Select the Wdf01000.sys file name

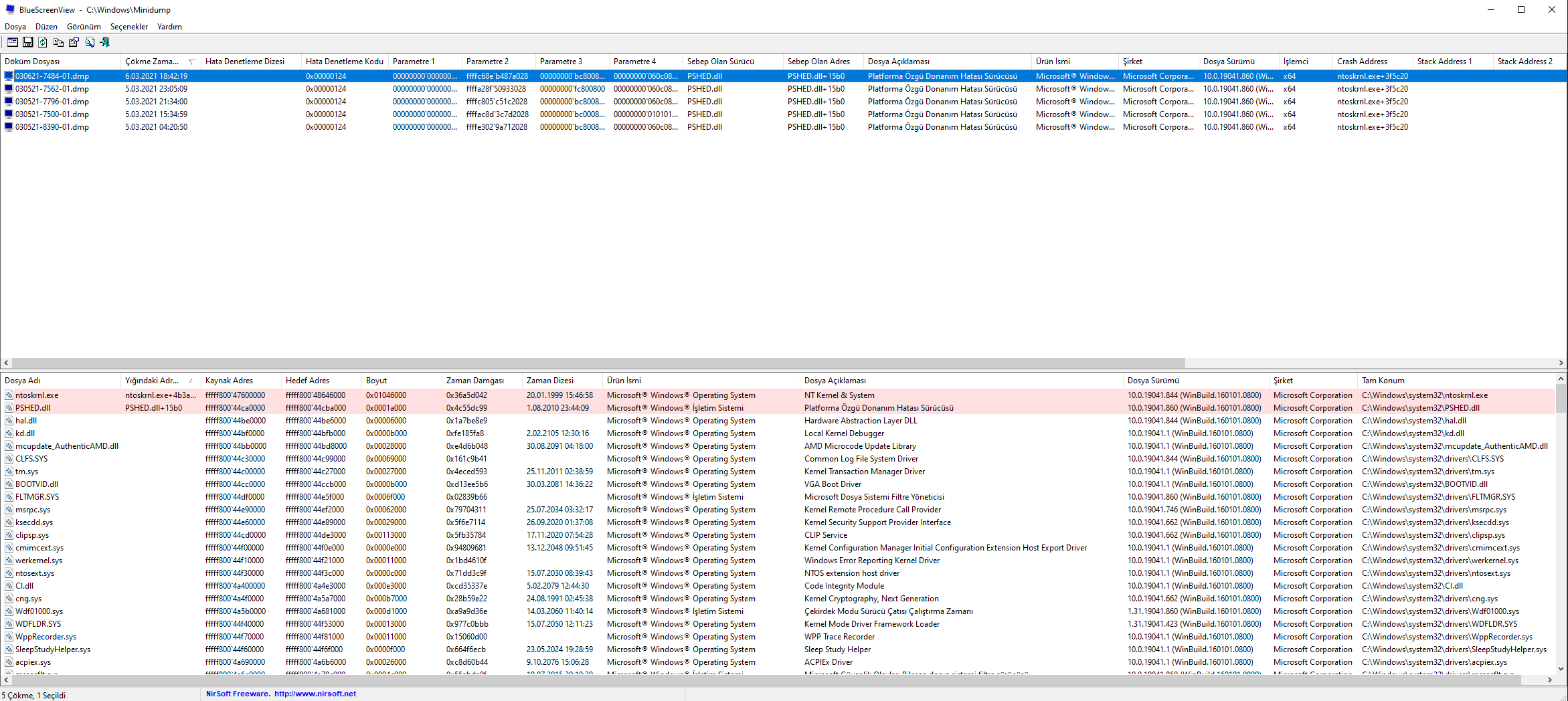point(39,611)
